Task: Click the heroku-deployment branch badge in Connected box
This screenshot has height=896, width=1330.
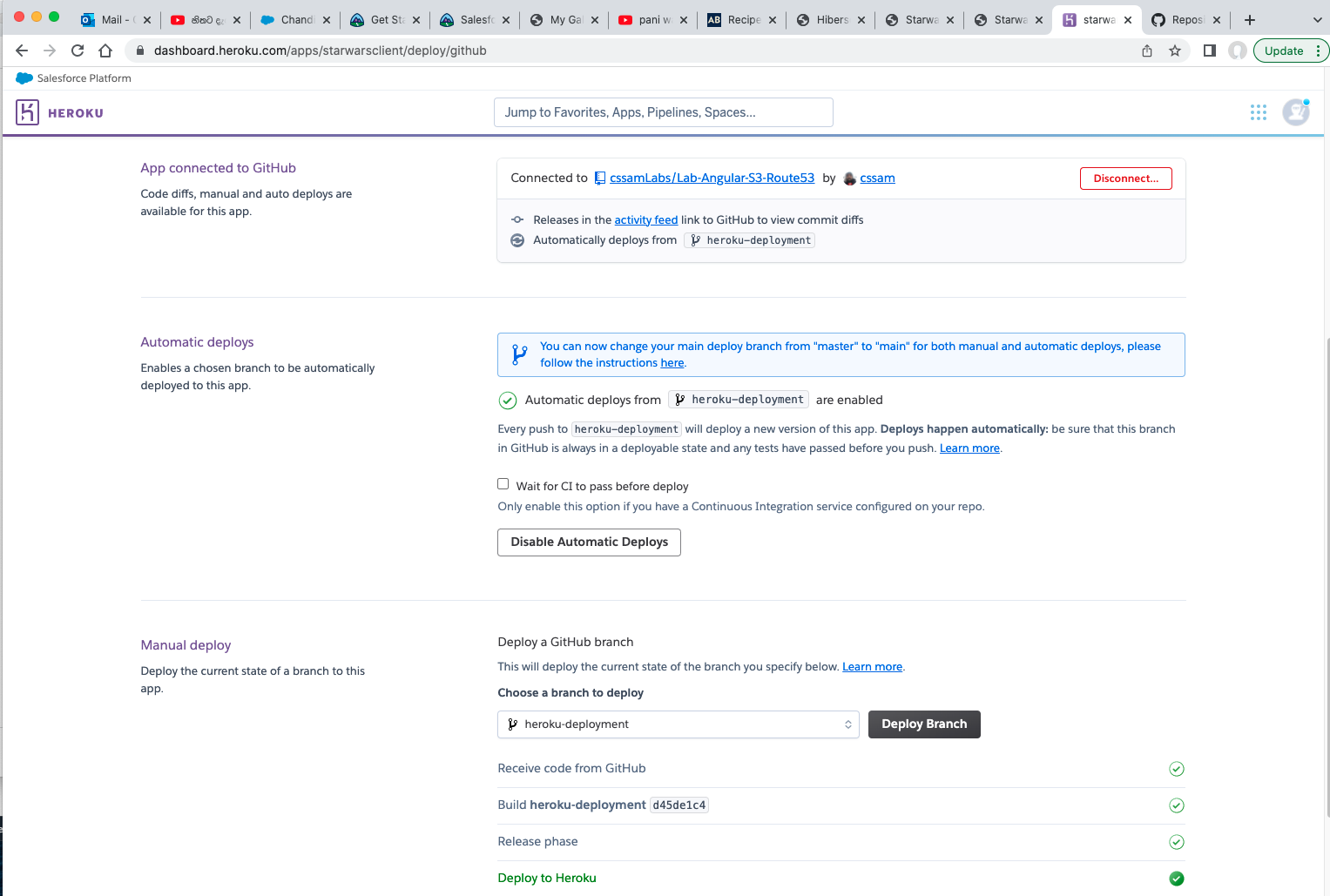Action: point(750,240)
